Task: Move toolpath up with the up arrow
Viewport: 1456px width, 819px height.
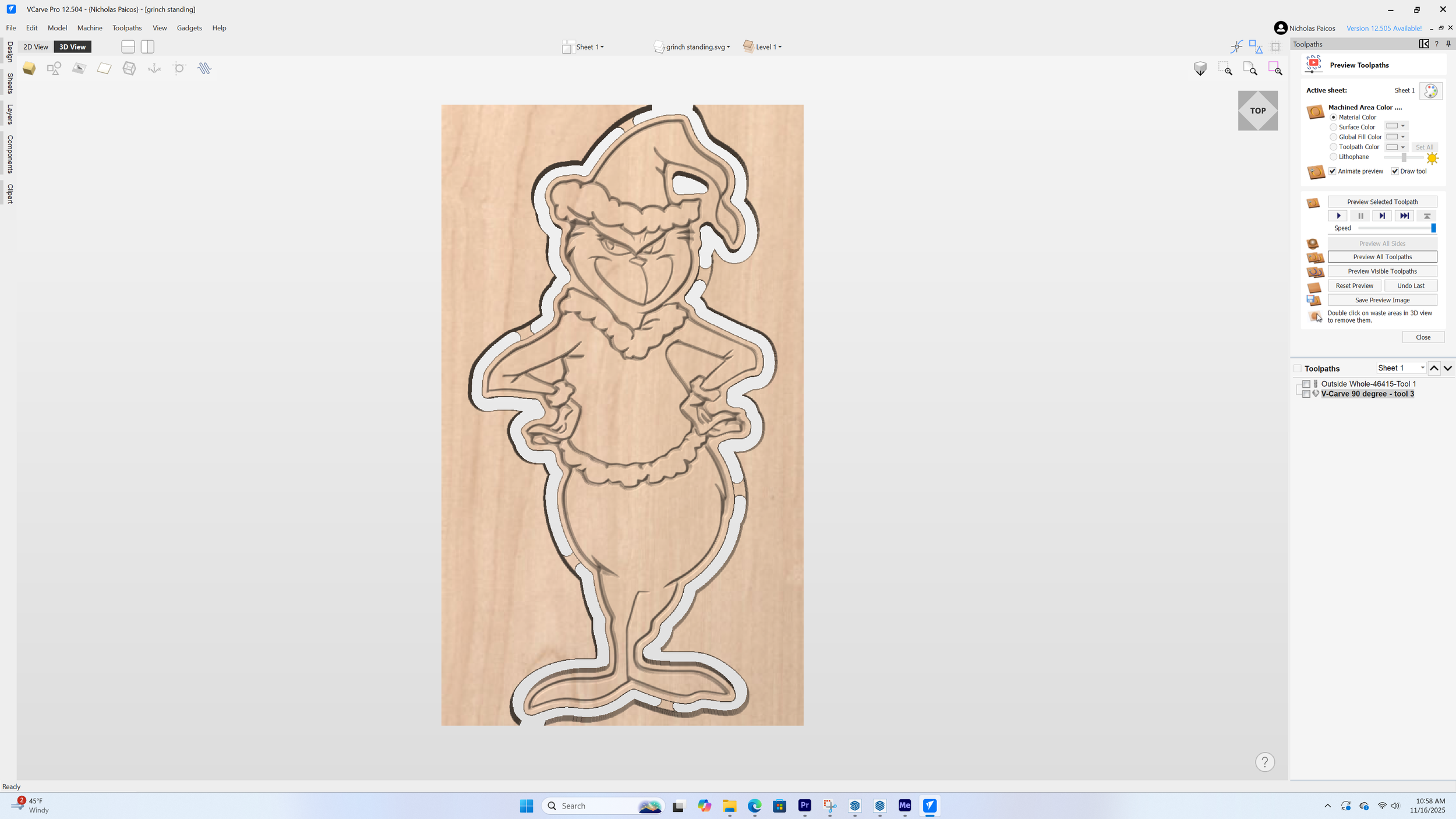Action: (x=1434, y=368)
